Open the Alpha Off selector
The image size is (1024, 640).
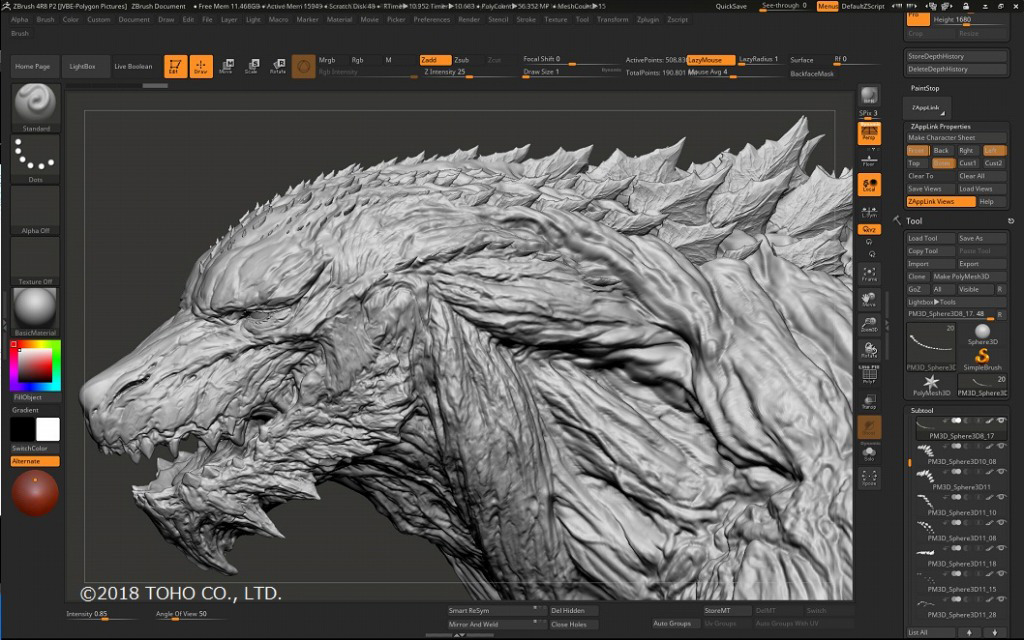(35, 210)
